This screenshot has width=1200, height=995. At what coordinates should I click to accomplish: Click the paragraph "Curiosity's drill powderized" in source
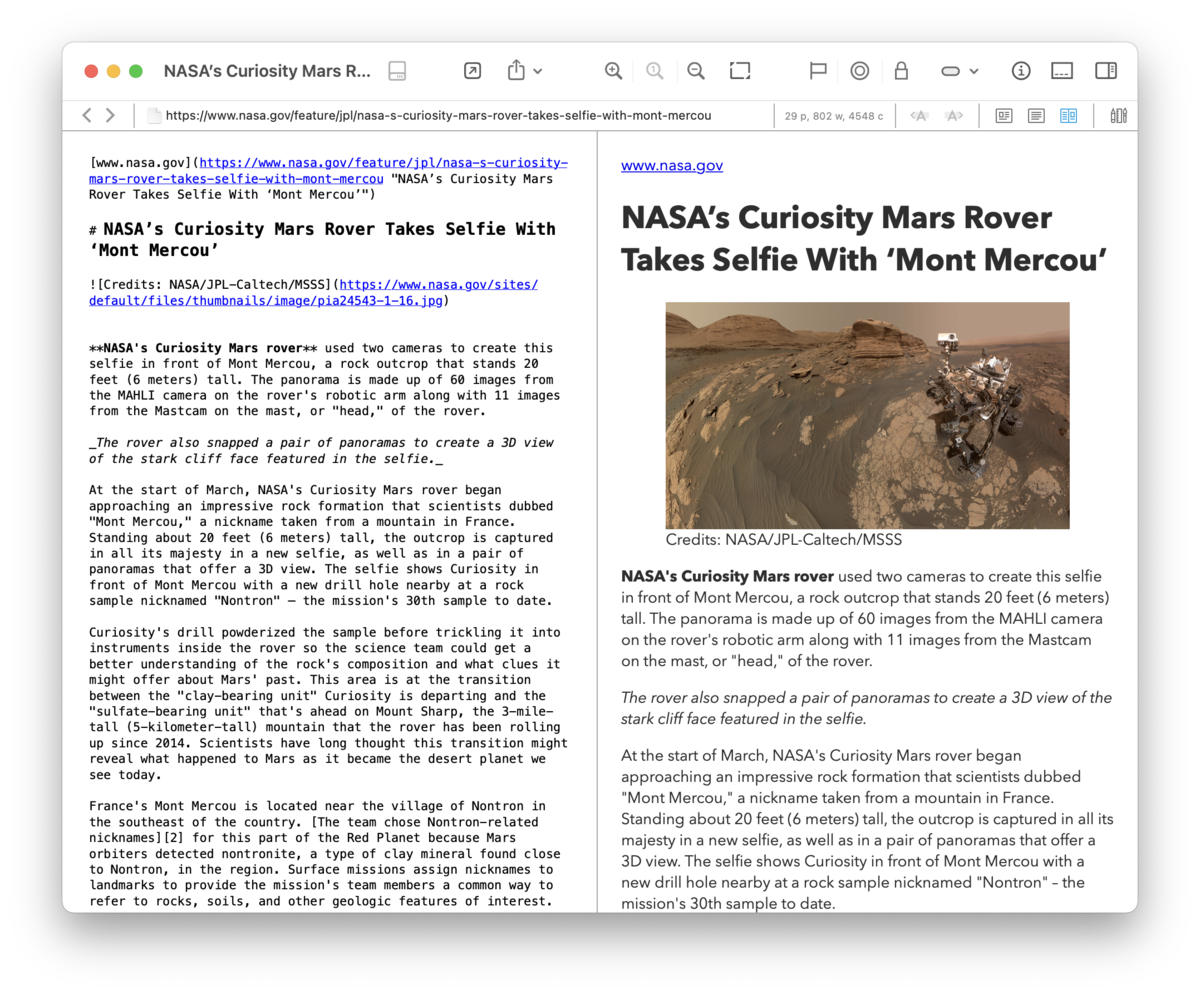(328, 703)
